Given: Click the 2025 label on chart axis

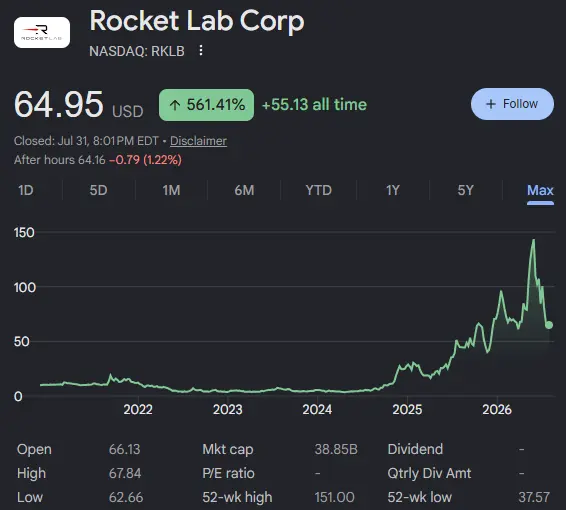Looking at the screenshot, I should pos(407,410).
